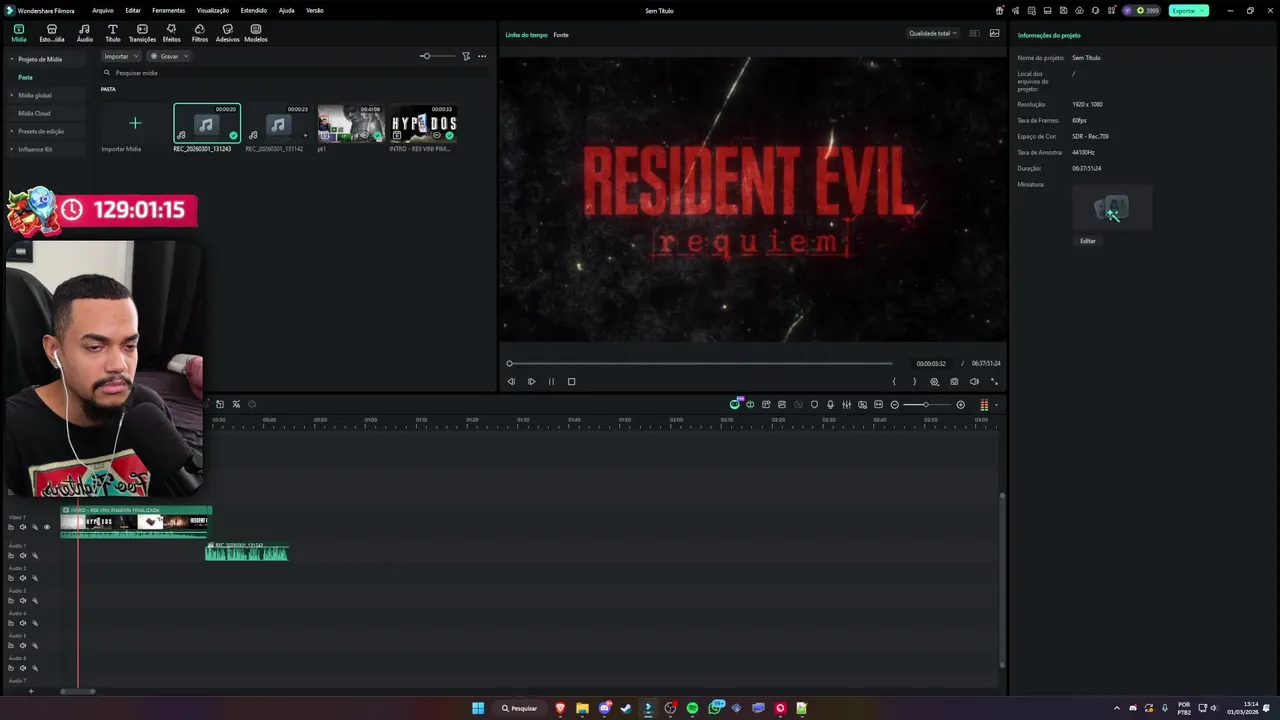Expand Mídia global section

12,95
